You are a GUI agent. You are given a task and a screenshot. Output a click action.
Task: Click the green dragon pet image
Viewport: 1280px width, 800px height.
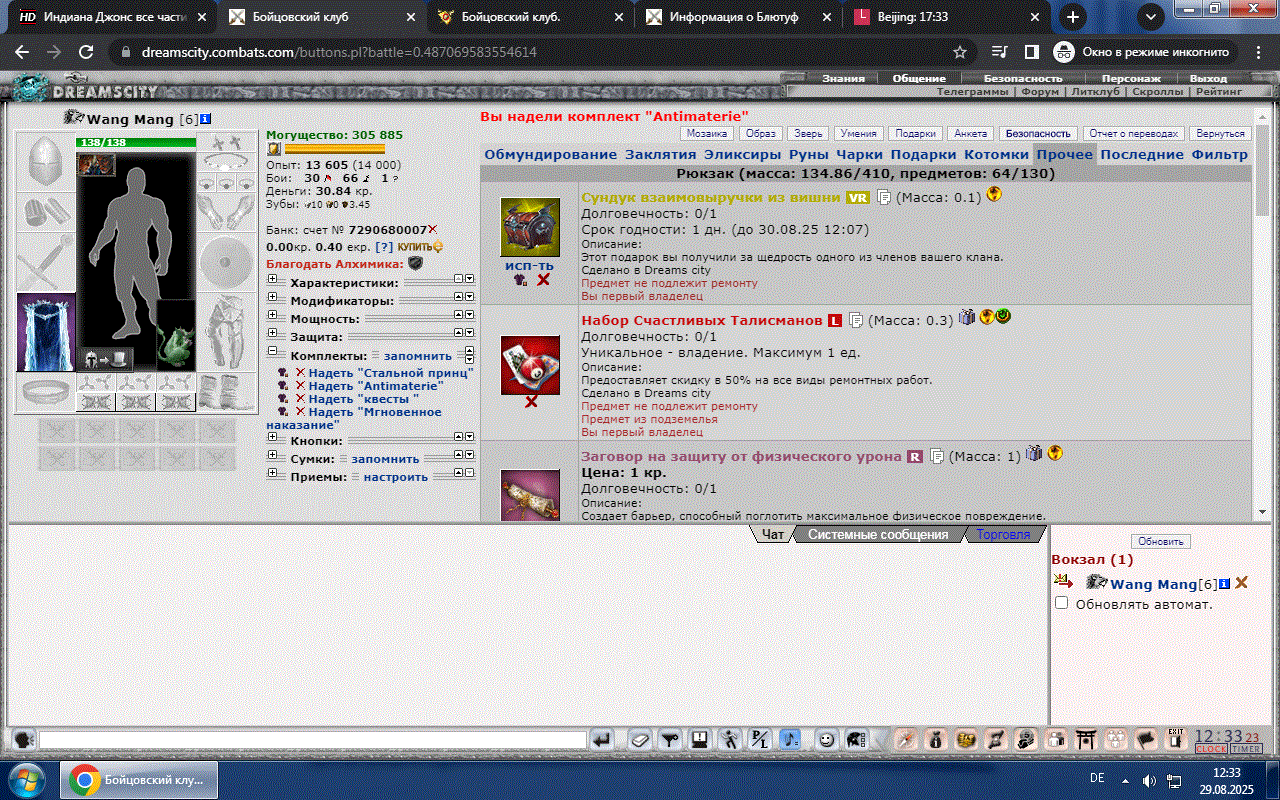pyautogui.click(x=176, y=335)
